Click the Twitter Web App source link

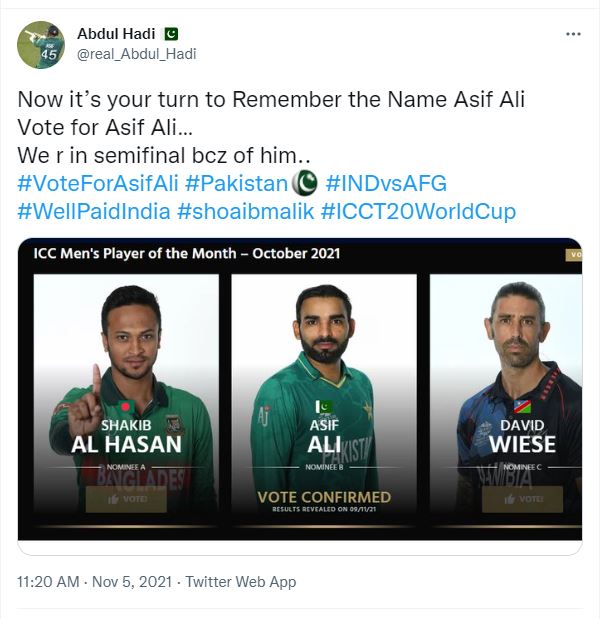click(x=240, y=581)
